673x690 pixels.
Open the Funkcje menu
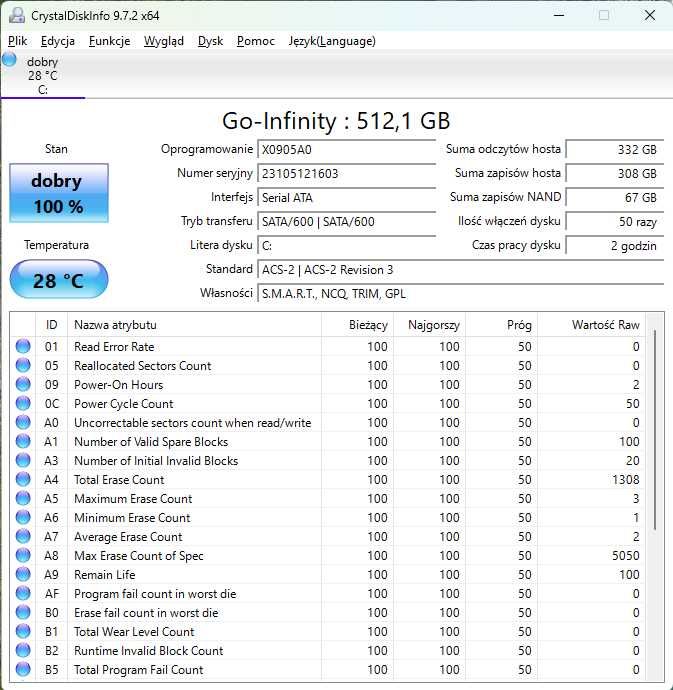110,41
